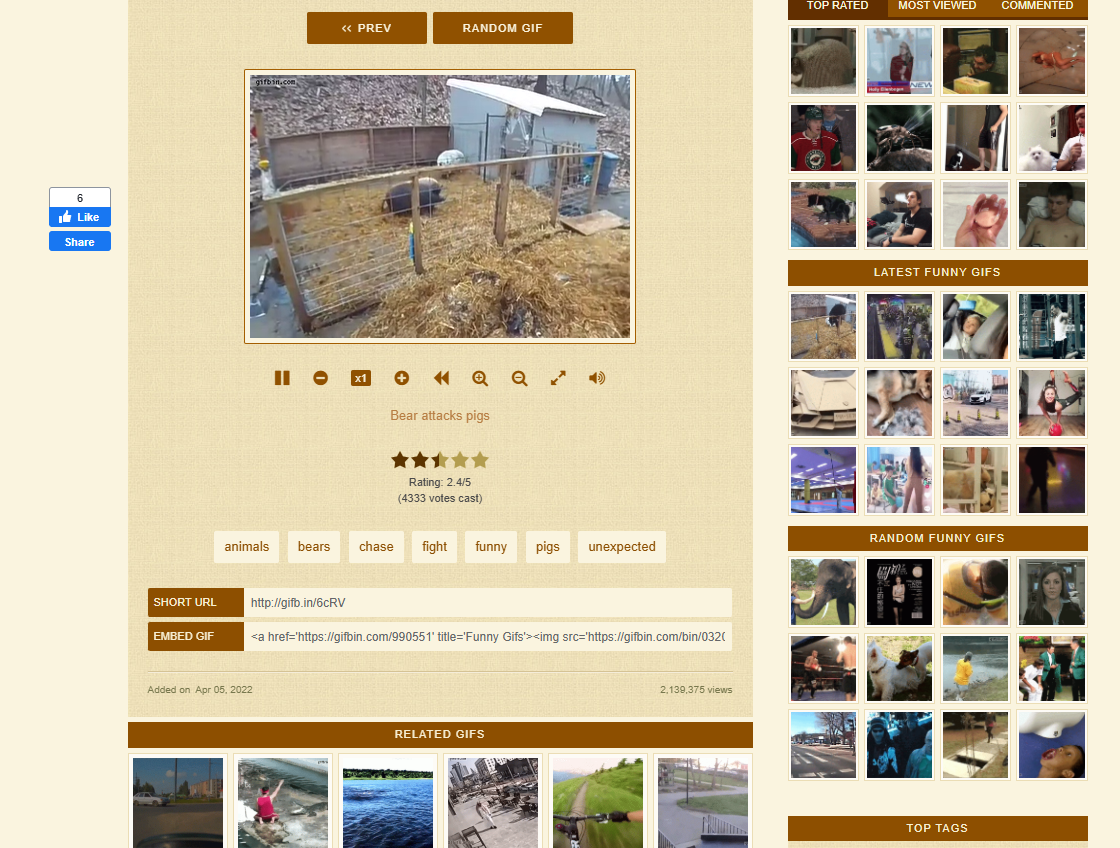
Task: Increase GIF speed with plus icon
Action: click(x=401, y=378)
